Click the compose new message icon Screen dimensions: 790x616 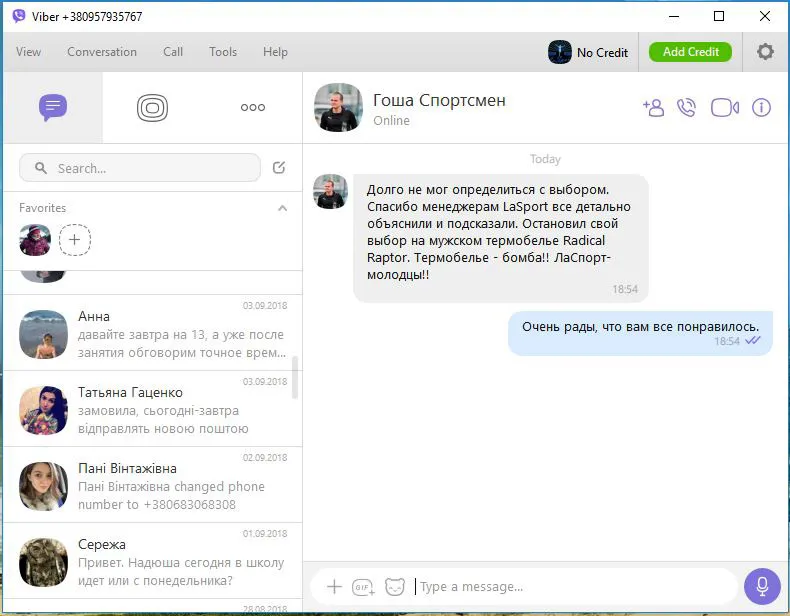(279, 167)
